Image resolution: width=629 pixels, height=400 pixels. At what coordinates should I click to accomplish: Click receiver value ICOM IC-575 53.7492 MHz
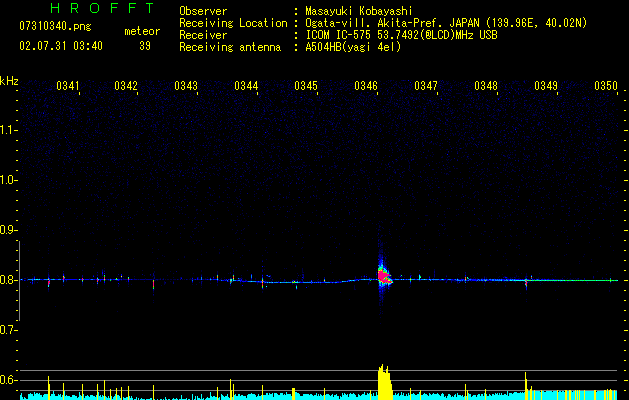pos(401,35)
